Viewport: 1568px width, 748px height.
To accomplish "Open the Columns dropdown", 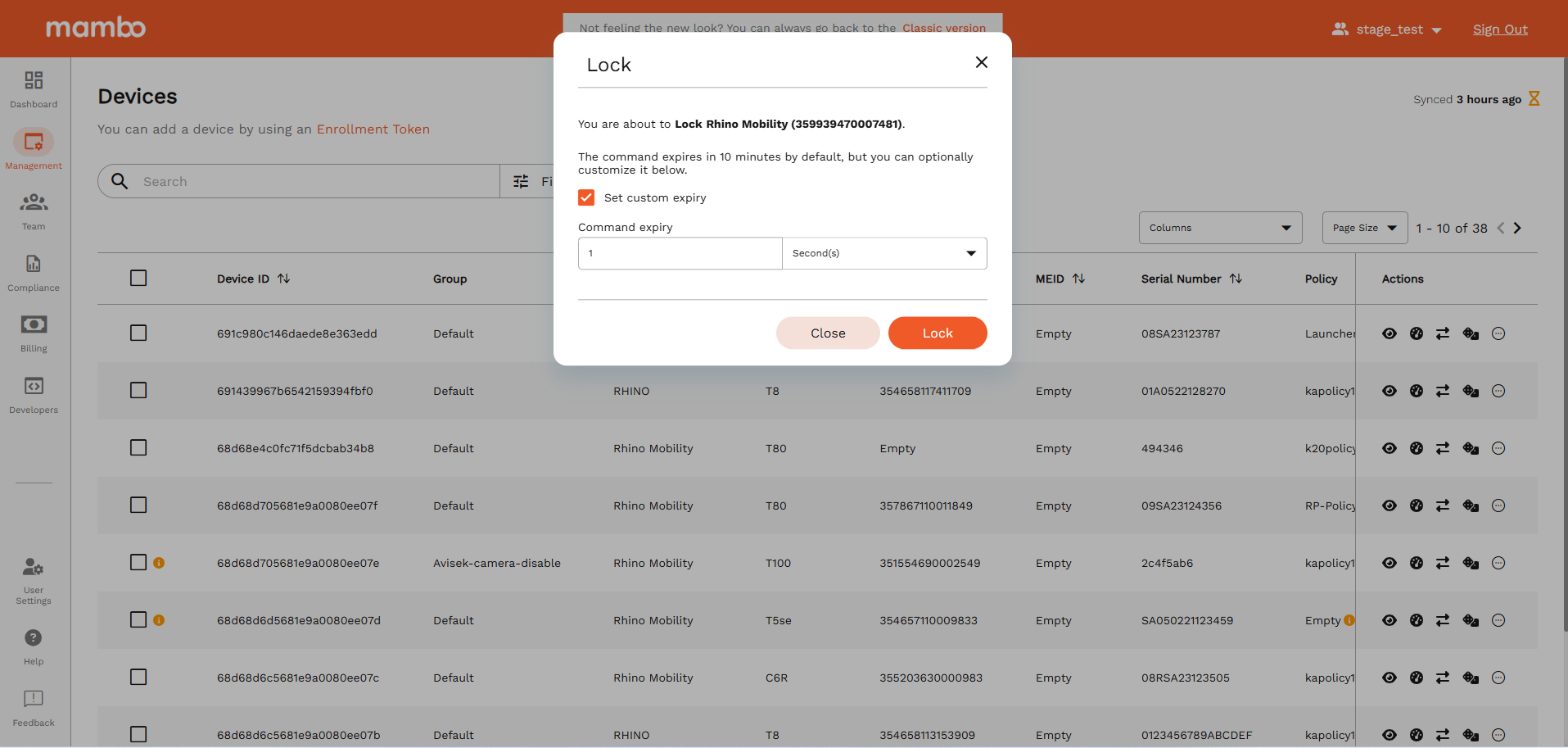I will pyautogui.click(x=1219, y=229).
